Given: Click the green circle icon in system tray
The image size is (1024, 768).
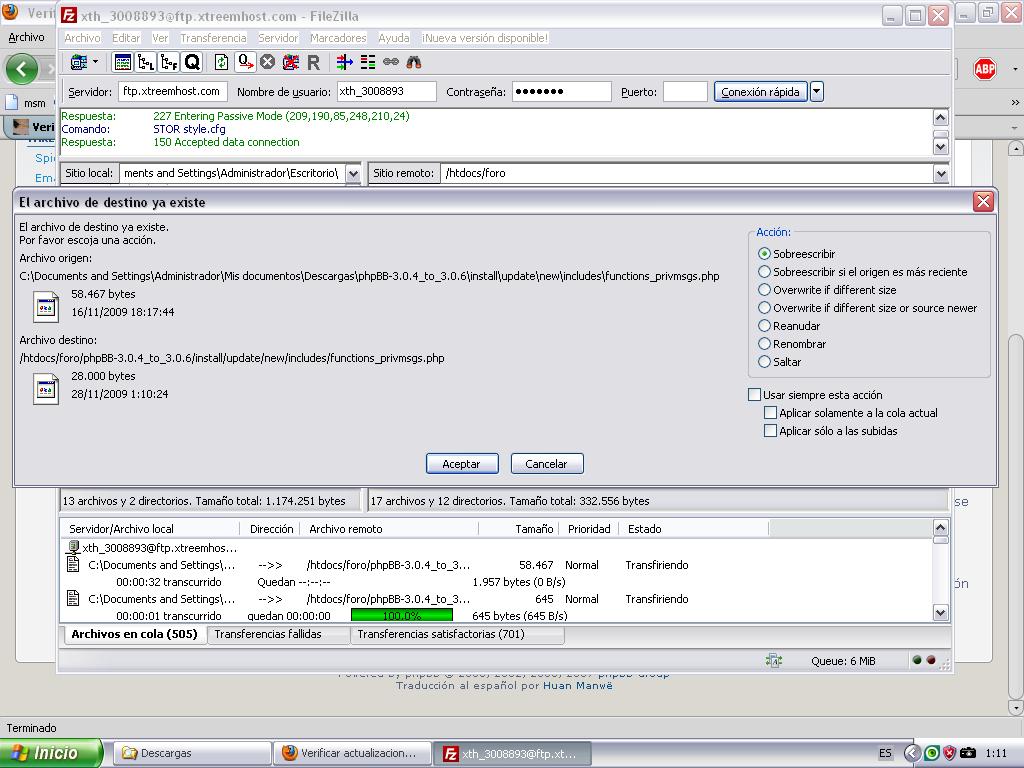Looking at the screenshot, I should point(932,753).
